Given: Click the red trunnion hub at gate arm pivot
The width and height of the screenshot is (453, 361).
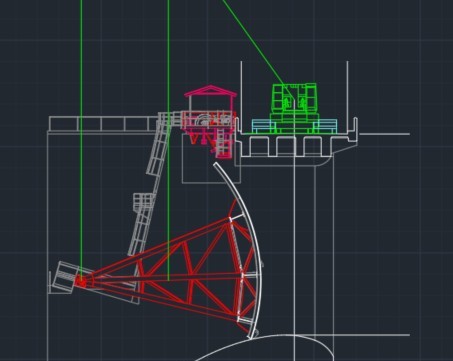Looking at the screenshot, I should click(x=80, y=282).
